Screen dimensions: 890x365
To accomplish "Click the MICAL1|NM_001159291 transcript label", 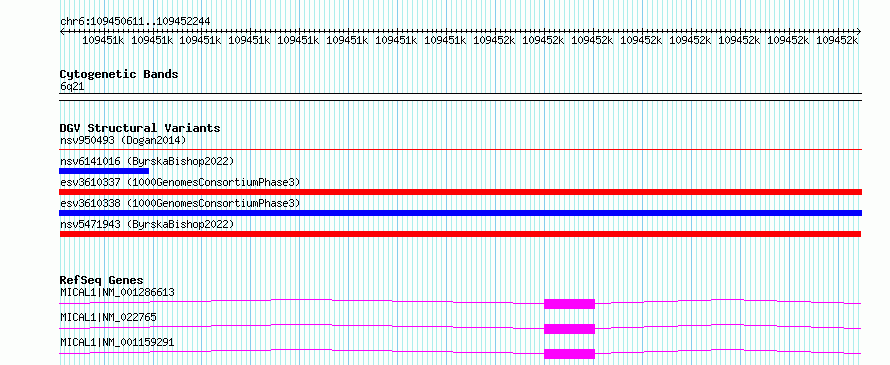I will tap(117, 343).
